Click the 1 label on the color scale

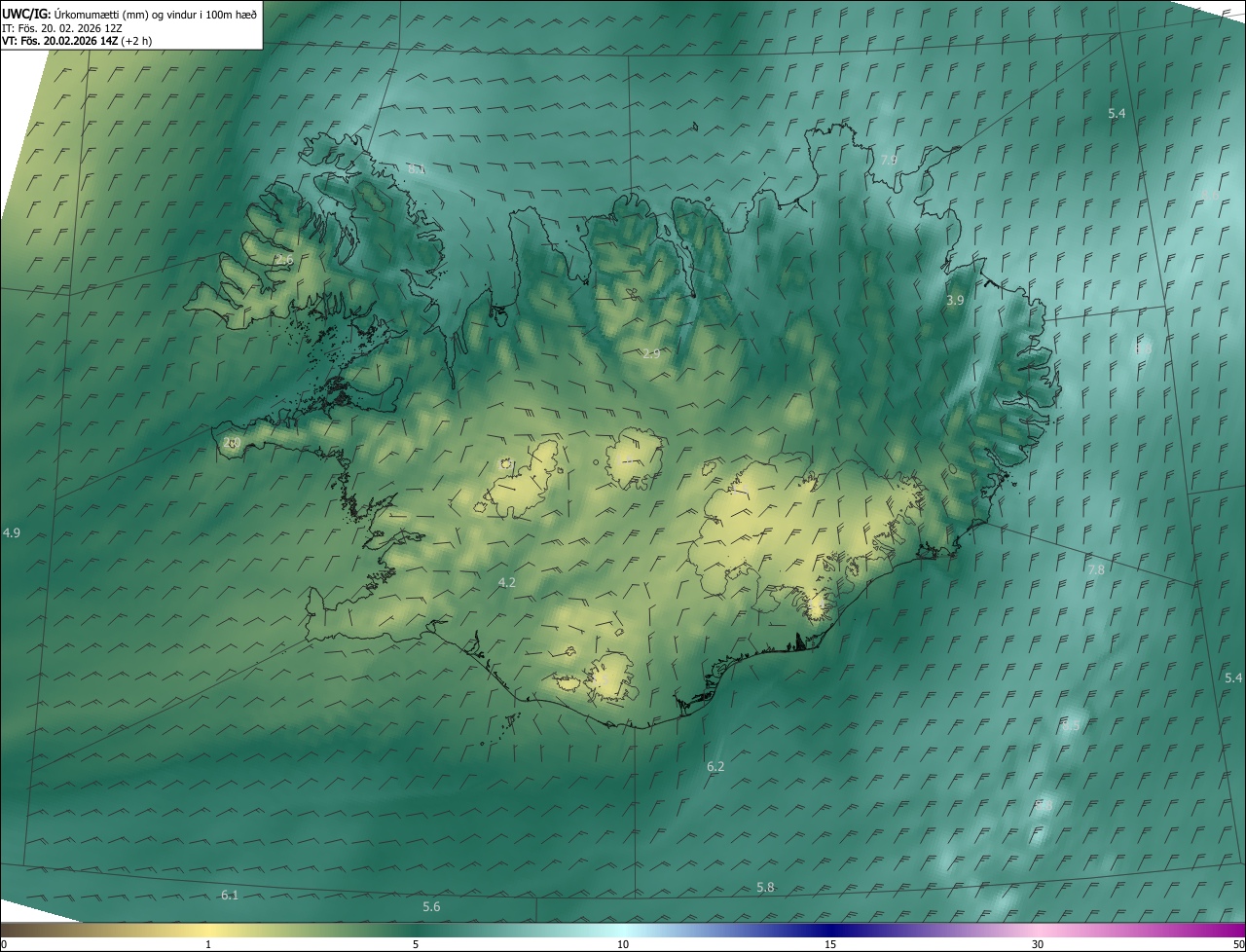(208, 944)
